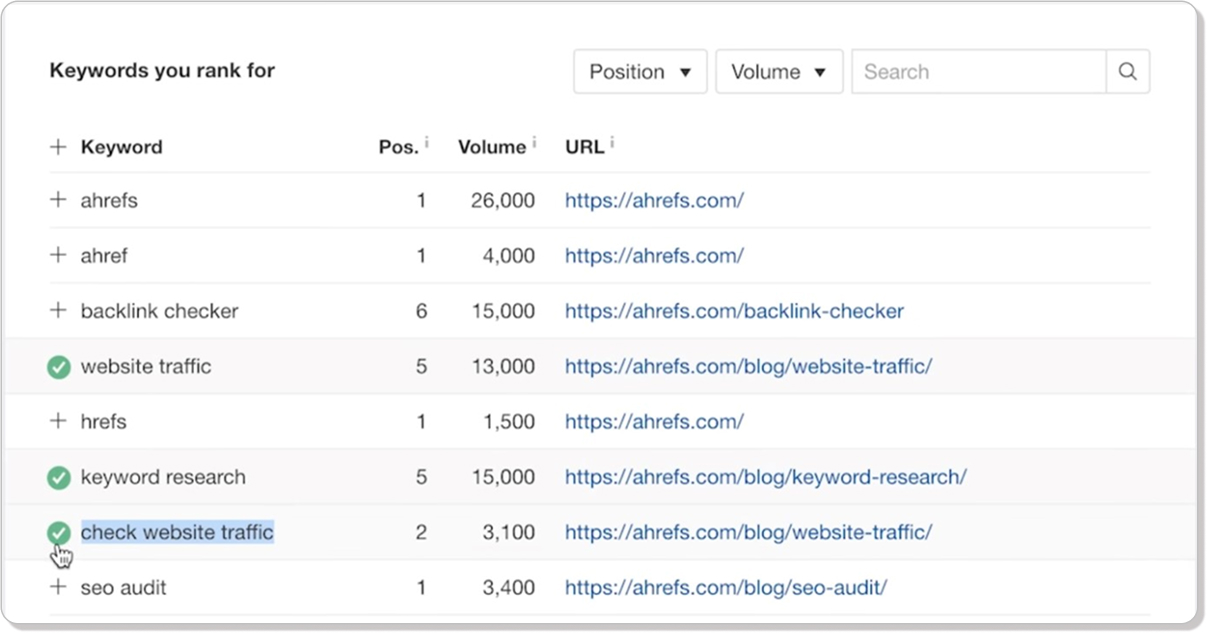Open website-traffic URL in 'check website traffic' row
This screenshot has height=633, width=1207.
[x=748, y=532]
